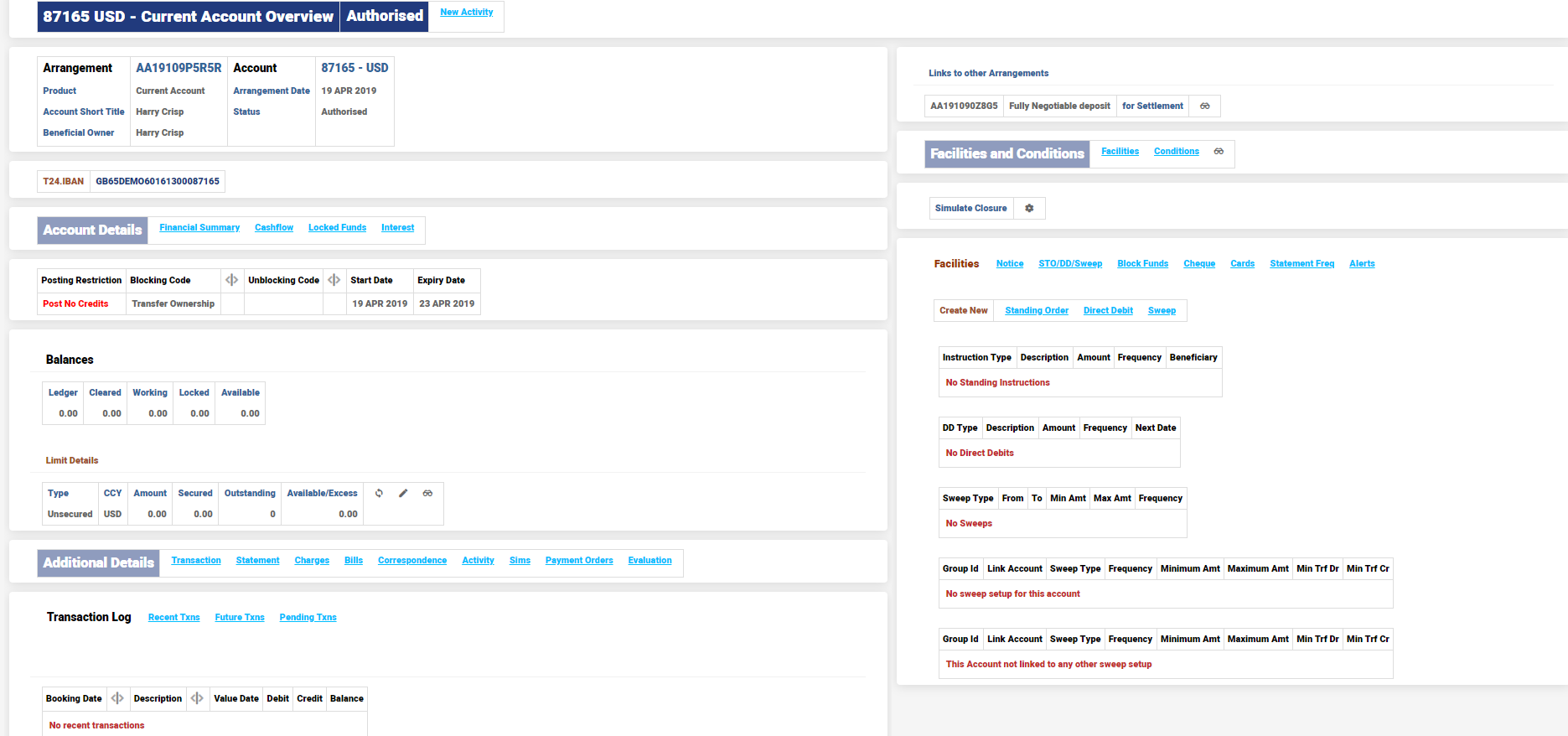This screenshot has width=1568, height=736.
Task: Open the Financial Summary tab
Action: [x=199, y=228]
